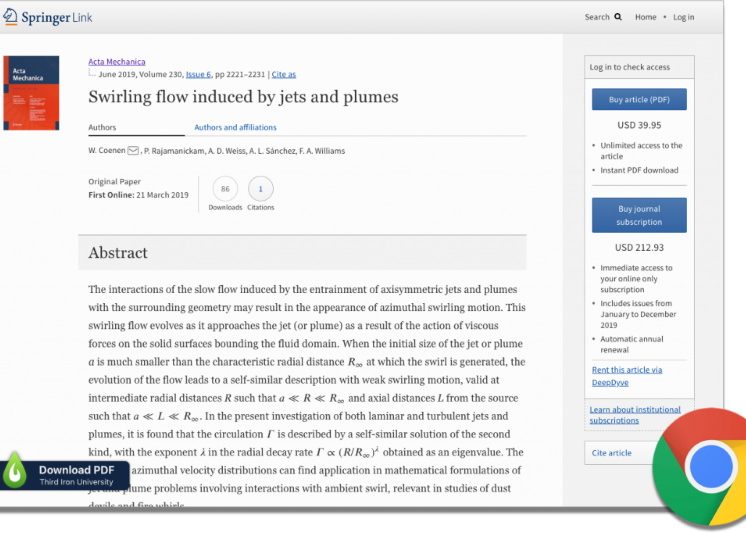Screen dimensions: 746x533
Task: Click author name A. D. Weiss
Action: 227,151
